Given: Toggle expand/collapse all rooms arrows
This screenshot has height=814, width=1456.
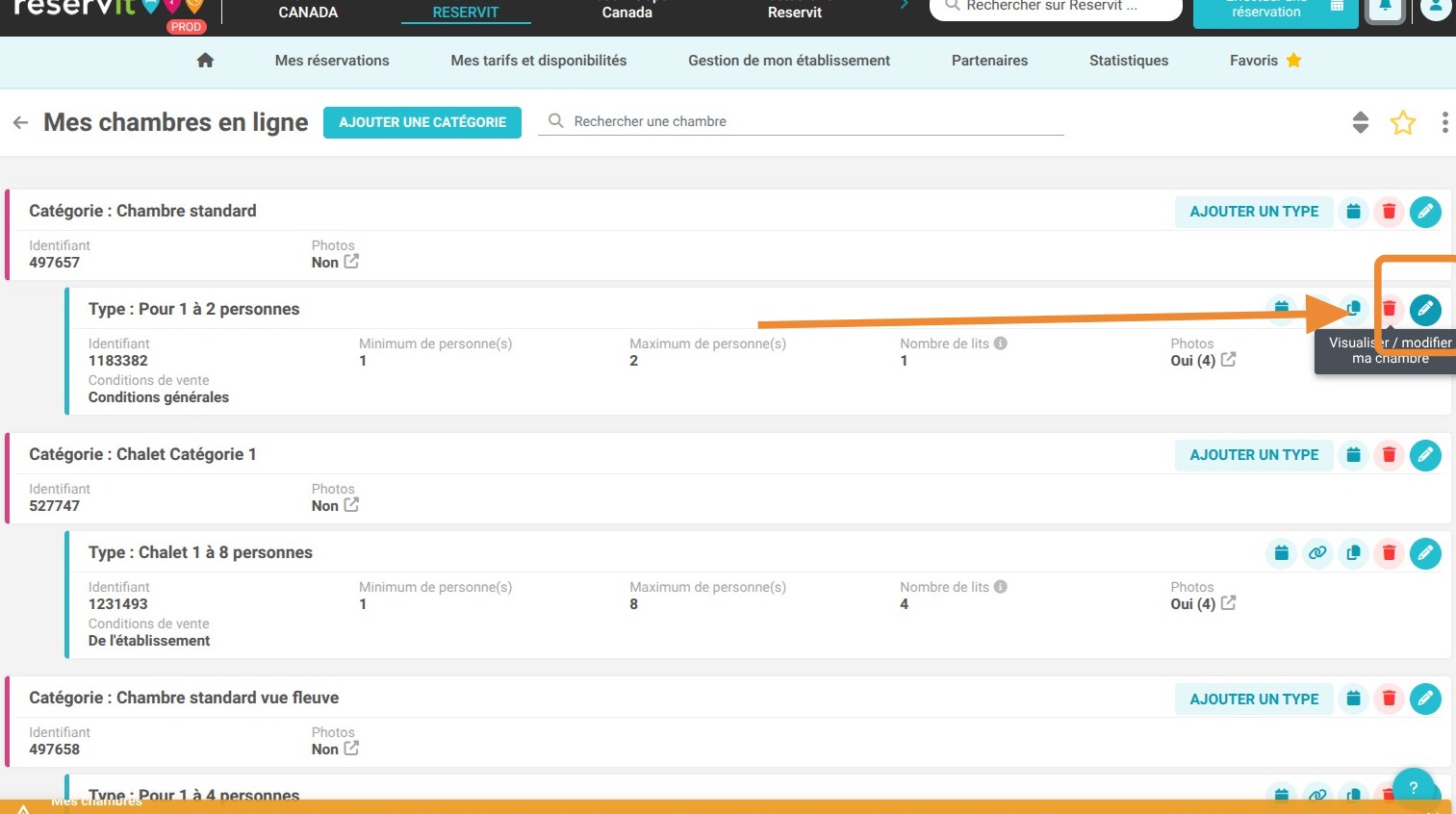Looking at the screenshot, I should [1360, 122].
